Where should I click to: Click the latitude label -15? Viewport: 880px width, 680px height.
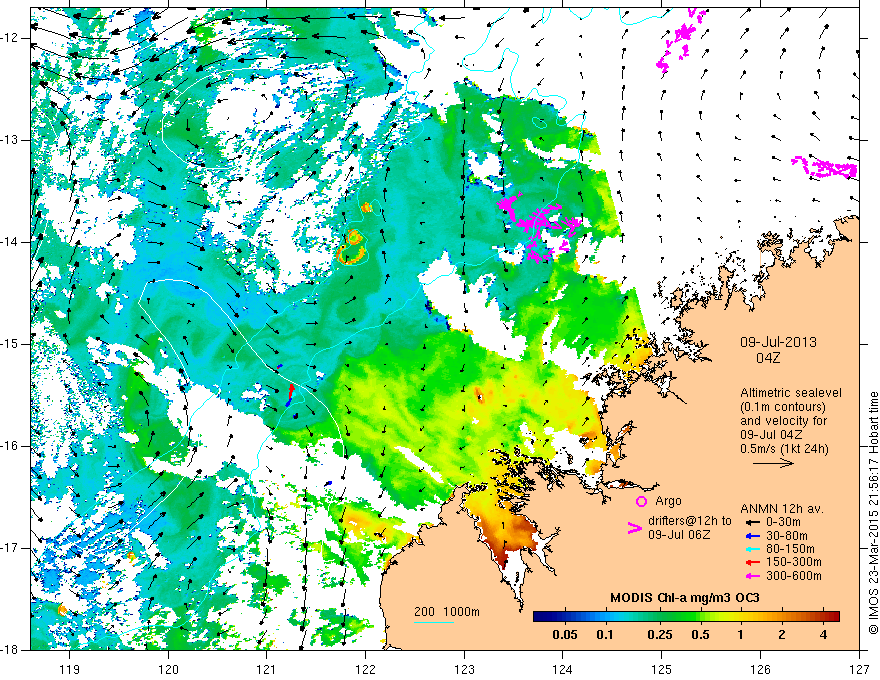[x=10, y=343]
